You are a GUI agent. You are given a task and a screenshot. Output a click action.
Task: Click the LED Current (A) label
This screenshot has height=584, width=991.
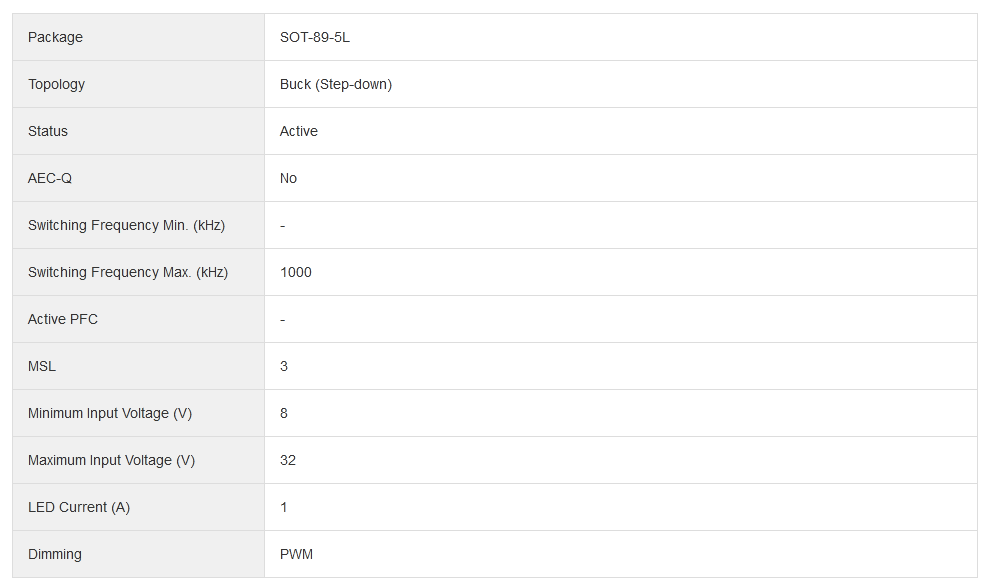point(79,508)
